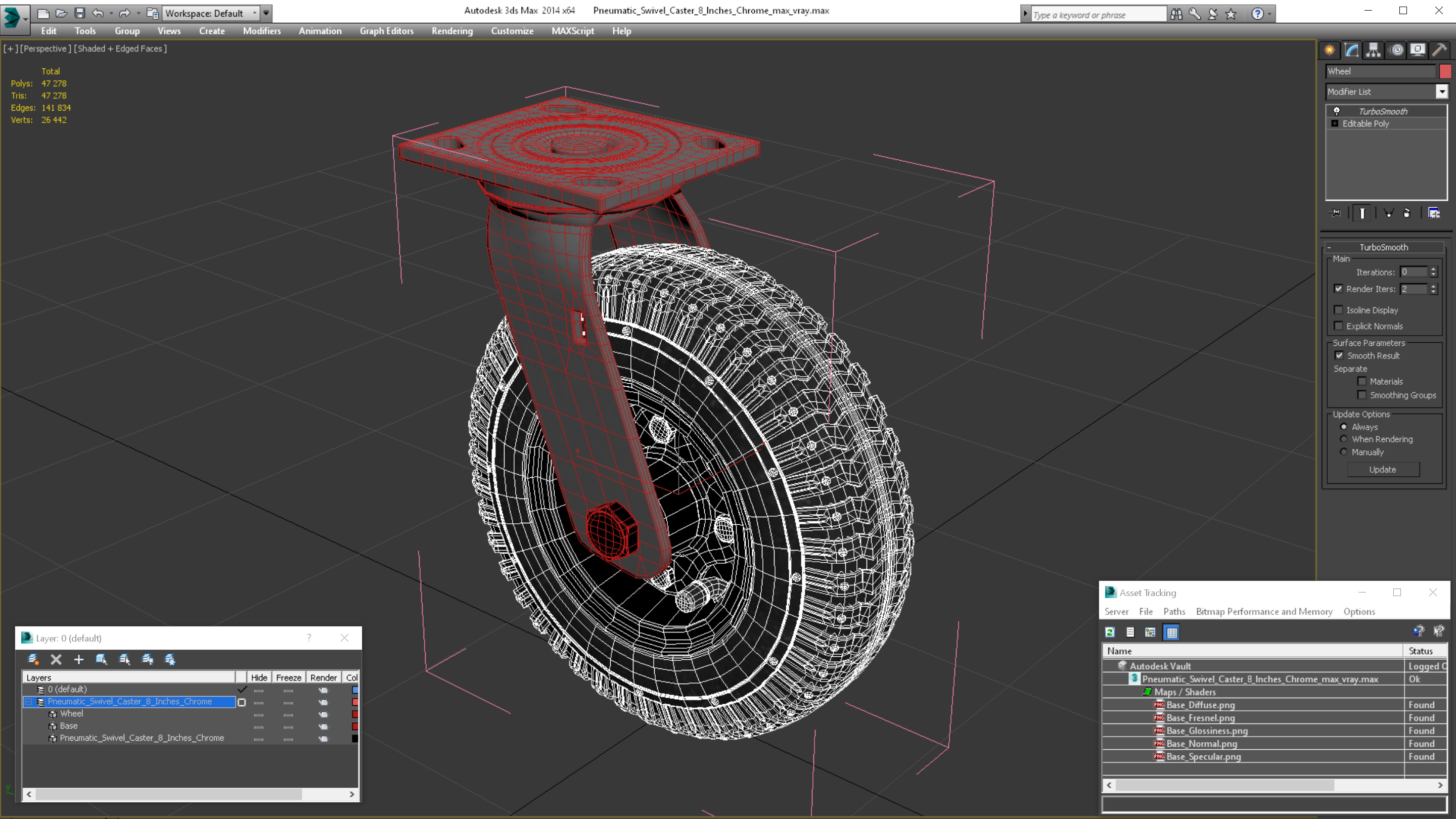Click the keyword search input field

tap(1098, 15)
